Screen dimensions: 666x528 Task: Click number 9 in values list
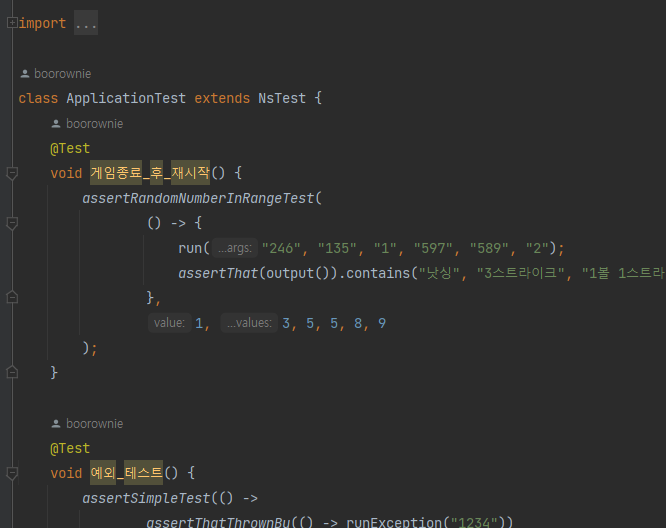(x=382, y=324)
